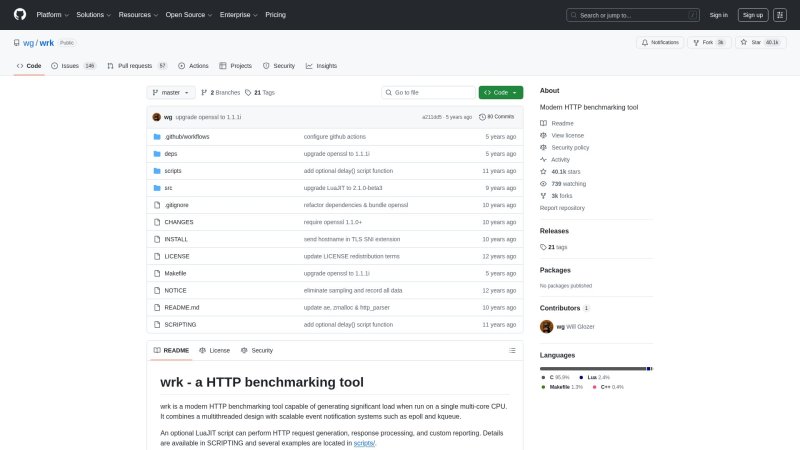800x450 pixels.
Task: Open the Report repository link
Action: 562,208
